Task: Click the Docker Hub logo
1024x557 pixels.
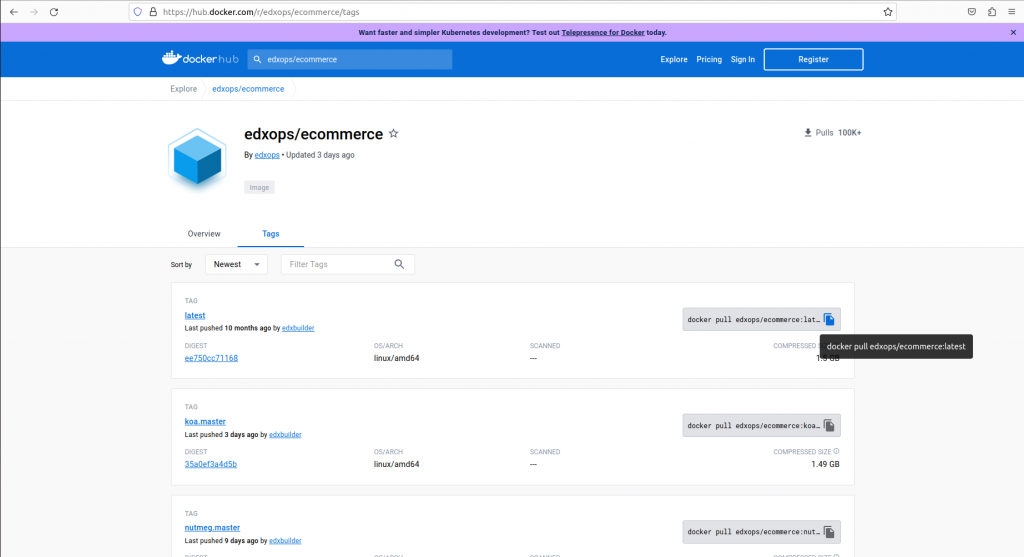Action: [200, 59]
